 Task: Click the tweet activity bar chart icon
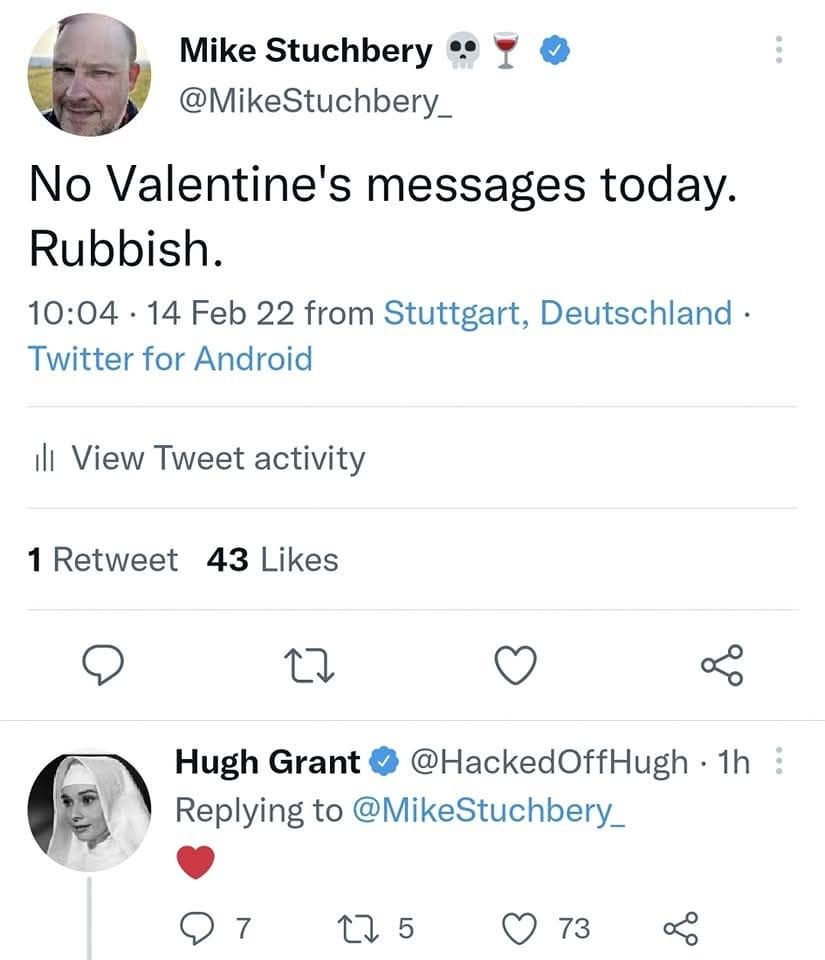coord(42,460)
